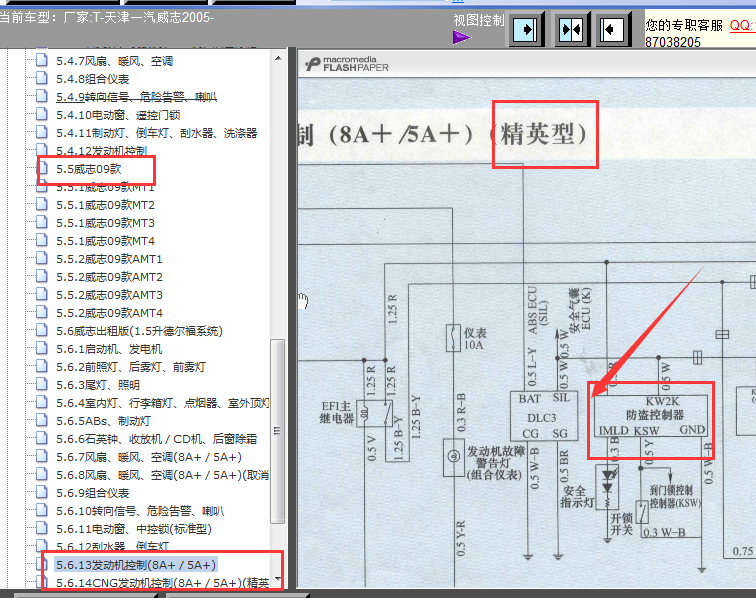This screenshot has height=598, width=756.
Task: Open 5.5.1威志09款MT3
Action: (105, 223)
